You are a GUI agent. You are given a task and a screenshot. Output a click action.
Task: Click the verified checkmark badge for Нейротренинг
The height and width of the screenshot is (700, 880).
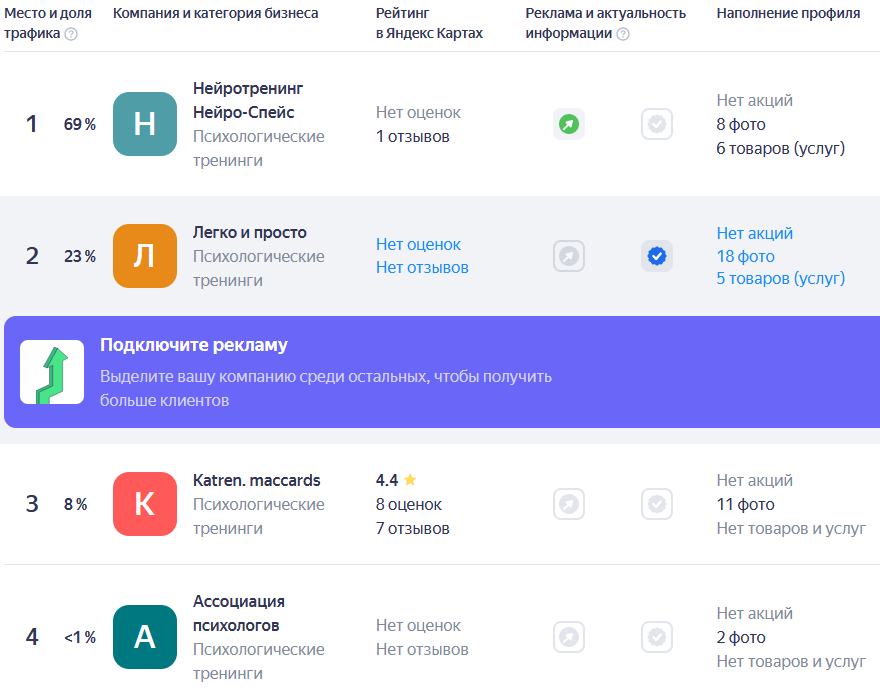[657, 124]
